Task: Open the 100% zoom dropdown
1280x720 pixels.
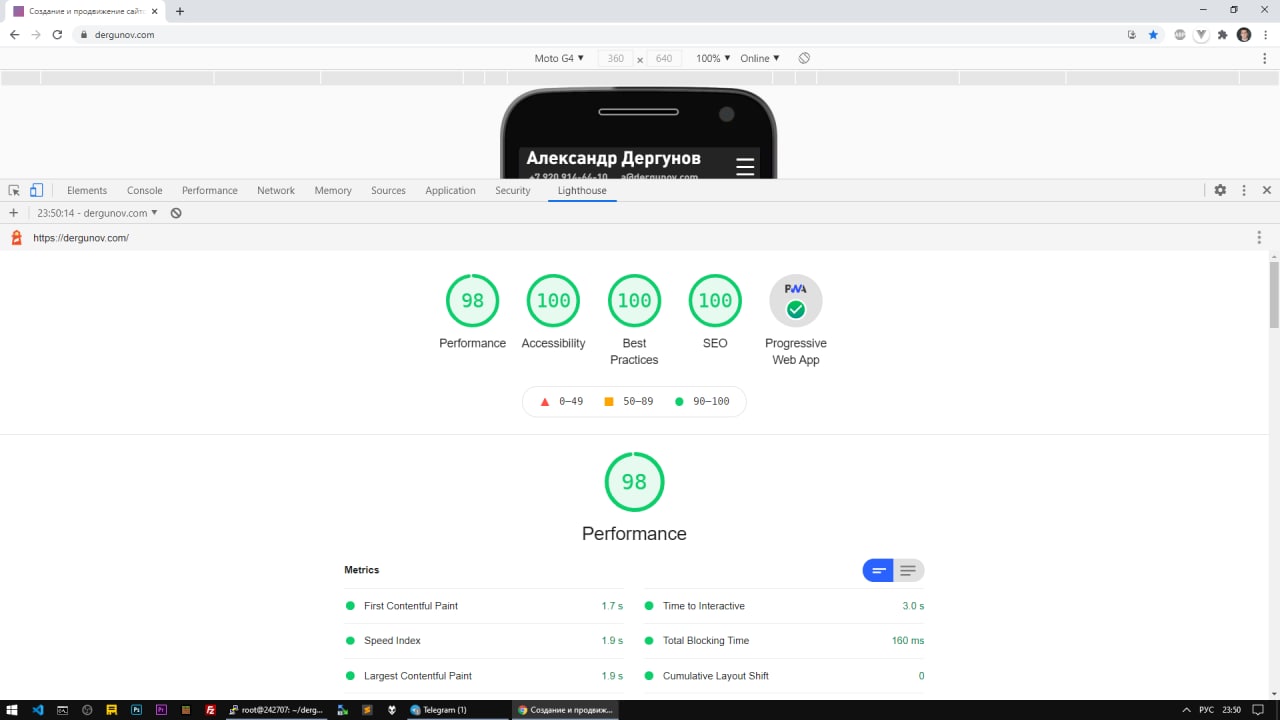Action: coord(713,58)
